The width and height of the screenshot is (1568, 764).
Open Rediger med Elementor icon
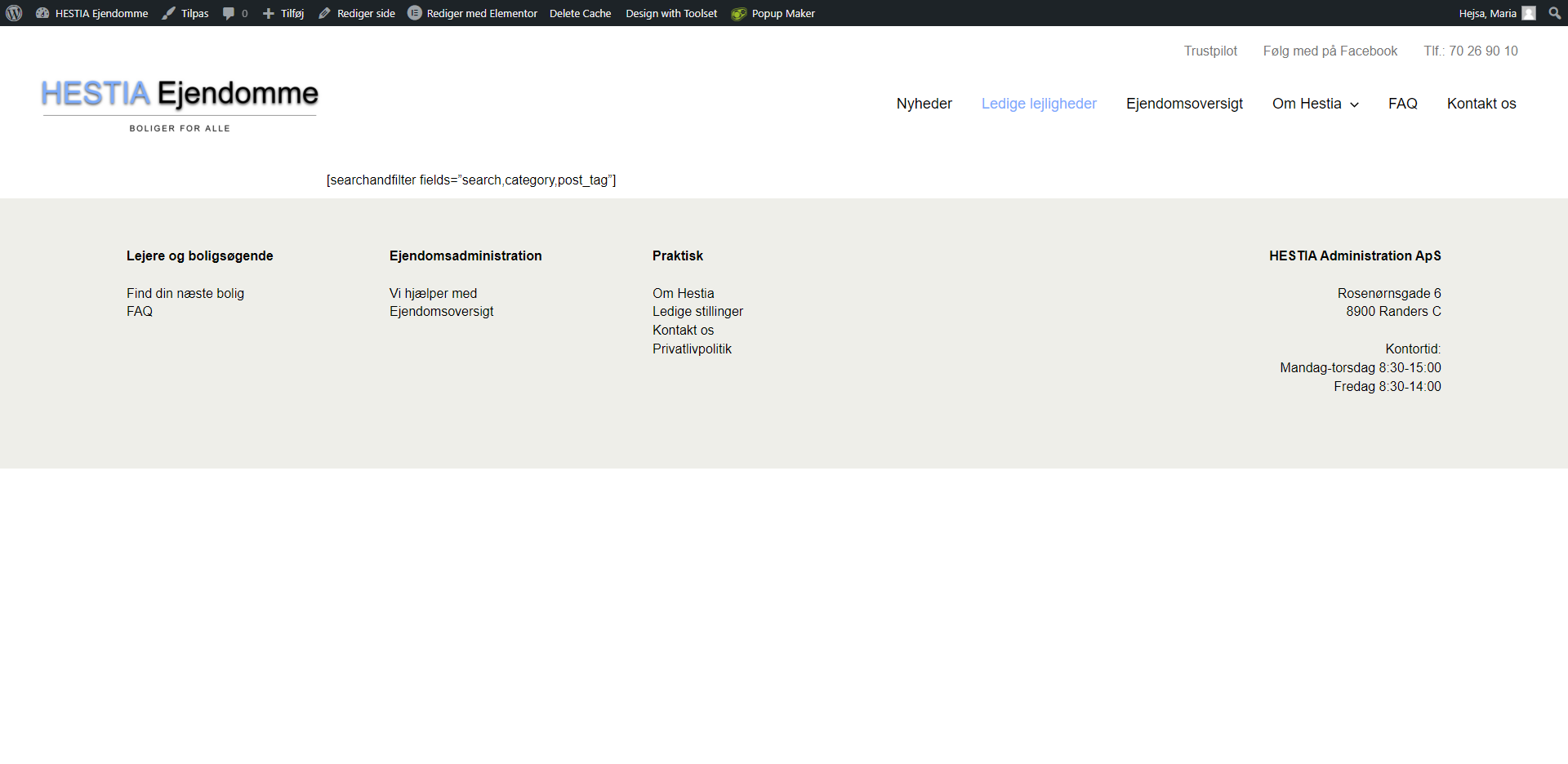tap(415, 13)
